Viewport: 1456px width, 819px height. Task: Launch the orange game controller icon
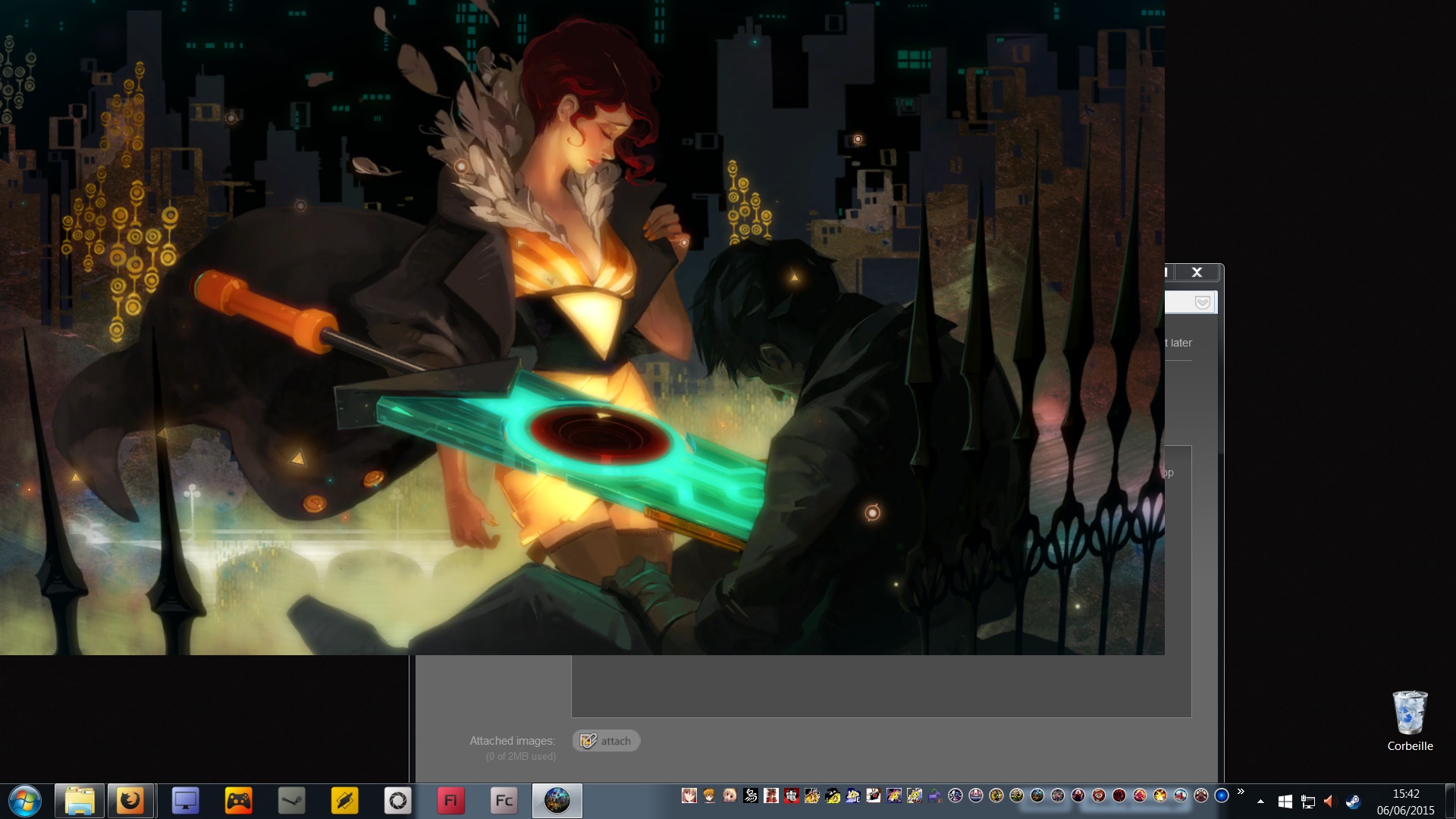(x=238, y=801)
